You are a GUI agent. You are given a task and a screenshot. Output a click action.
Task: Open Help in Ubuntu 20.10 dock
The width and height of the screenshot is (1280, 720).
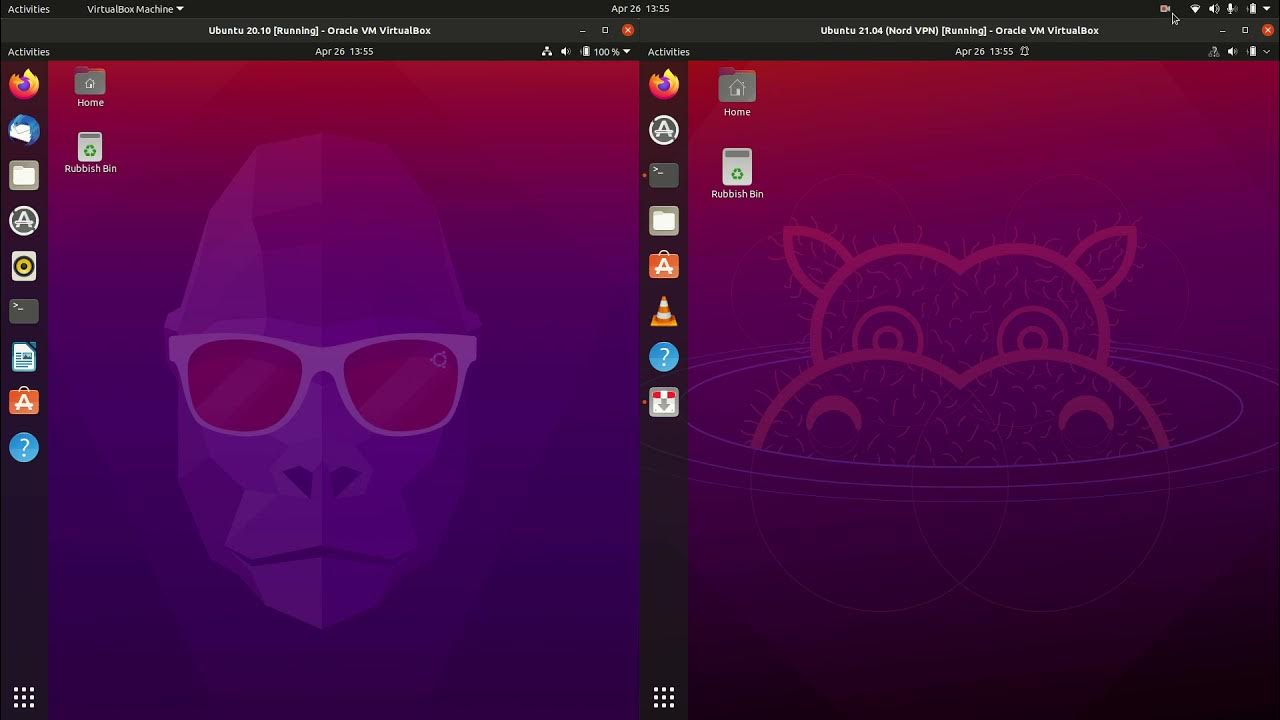click(x=24, y=448)
